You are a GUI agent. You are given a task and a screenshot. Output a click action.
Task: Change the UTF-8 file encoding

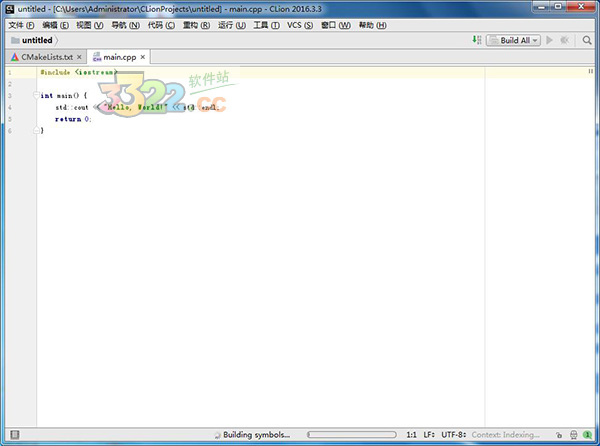[453, 435]
